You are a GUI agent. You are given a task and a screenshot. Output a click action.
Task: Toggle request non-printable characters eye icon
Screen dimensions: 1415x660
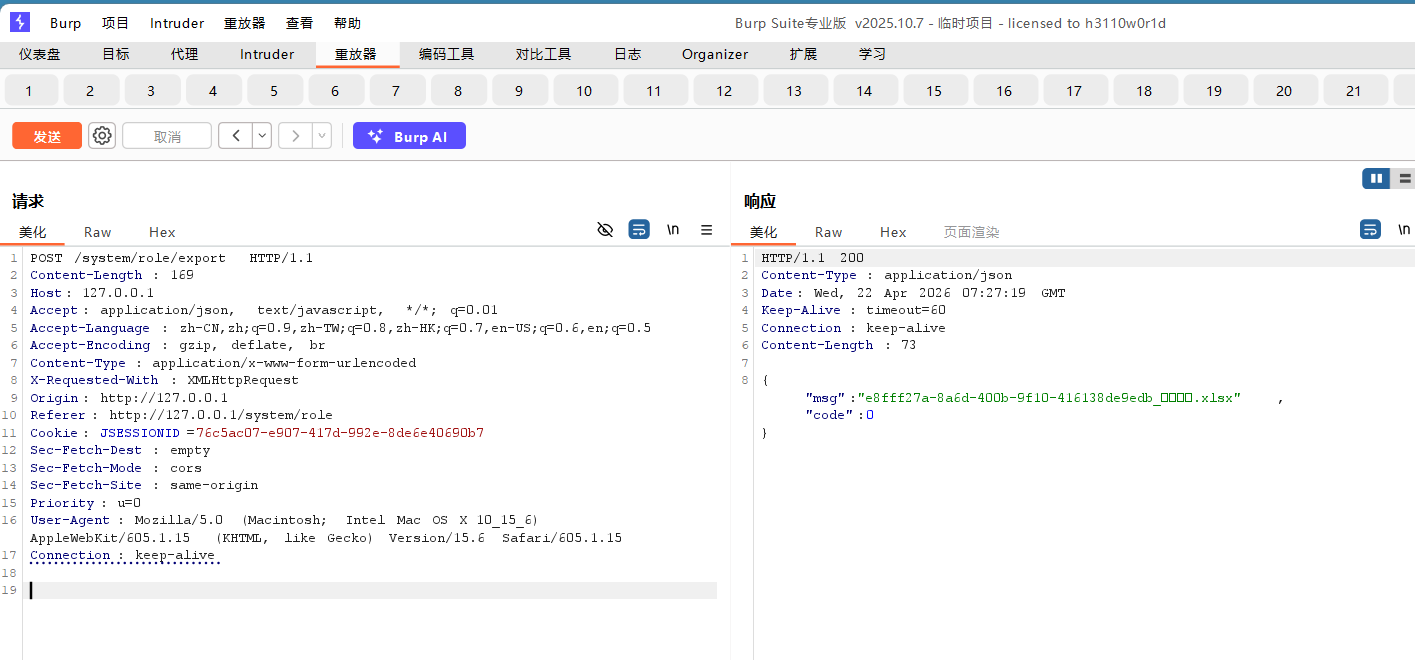click(x=605, y=230)
